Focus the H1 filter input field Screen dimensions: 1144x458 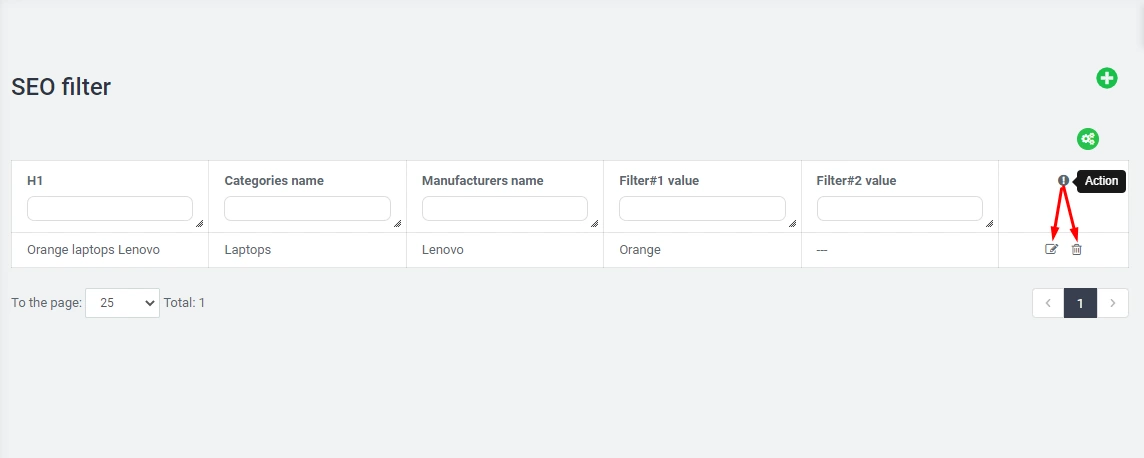point(109,208)
